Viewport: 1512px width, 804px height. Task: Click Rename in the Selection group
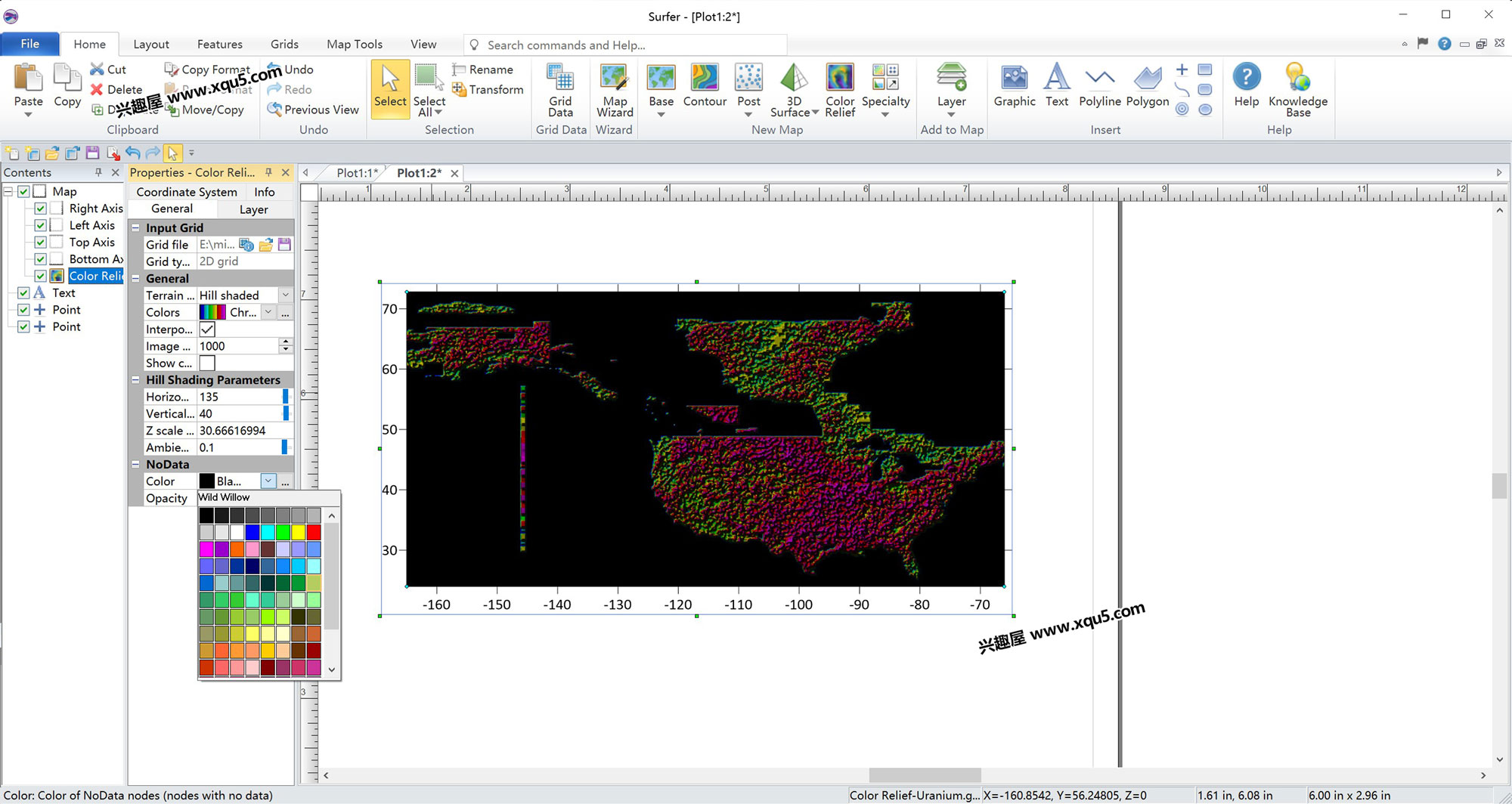pos(482,70)
